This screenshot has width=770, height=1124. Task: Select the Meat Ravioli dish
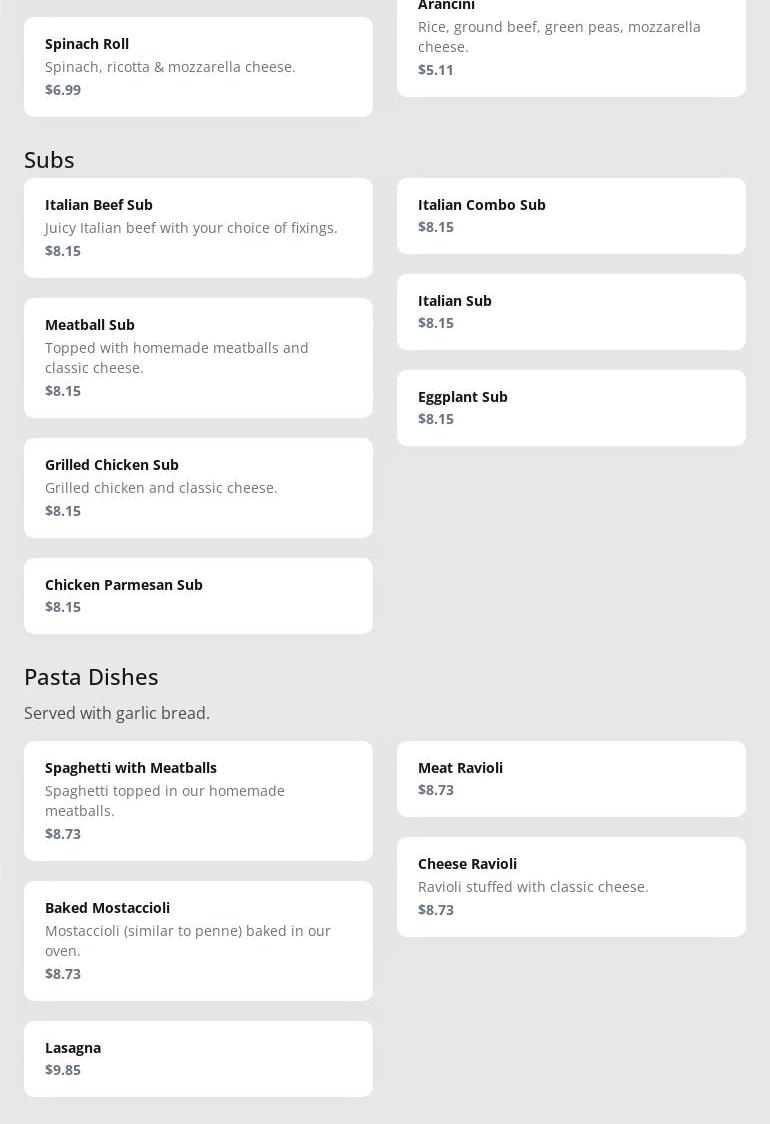click(570, 778)
